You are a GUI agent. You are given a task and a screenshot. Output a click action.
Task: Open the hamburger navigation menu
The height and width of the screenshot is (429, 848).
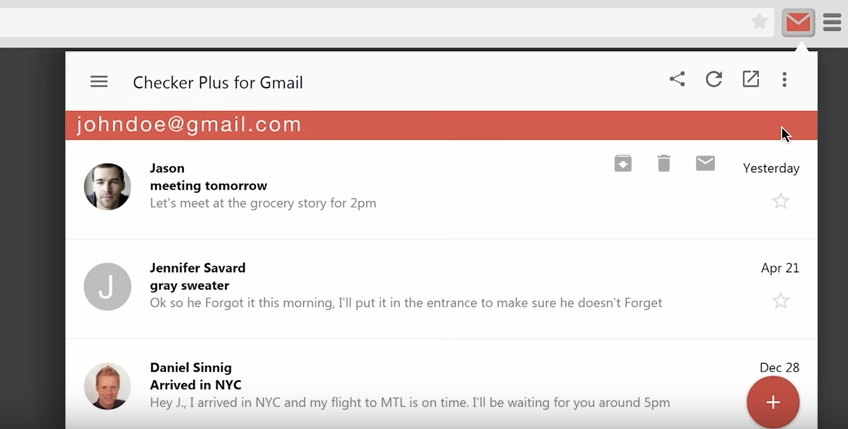coord(99,82)
